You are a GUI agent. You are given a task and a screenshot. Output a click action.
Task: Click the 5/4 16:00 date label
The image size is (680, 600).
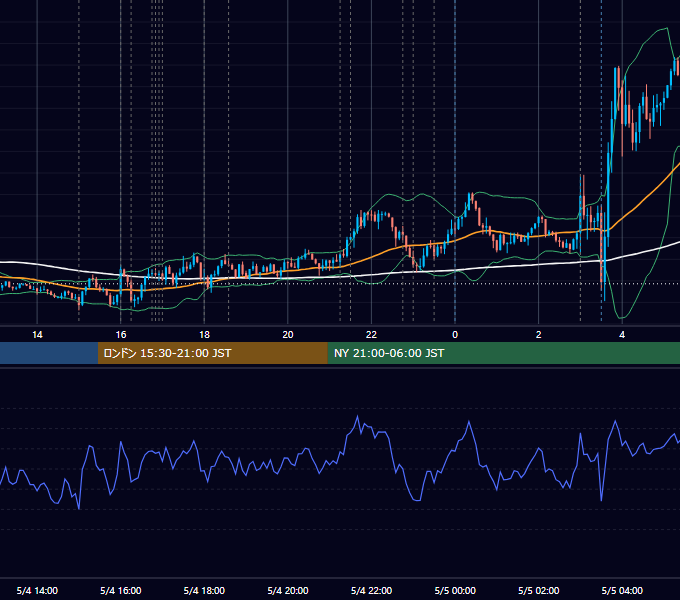[x=121, y=590]
